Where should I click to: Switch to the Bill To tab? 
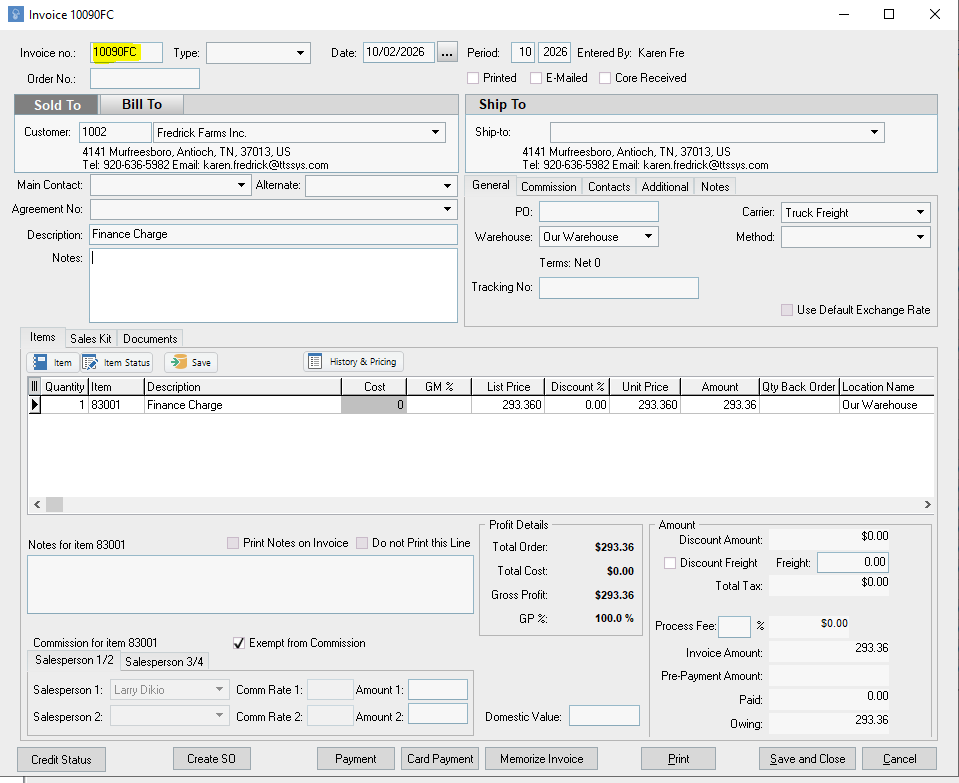142,105
